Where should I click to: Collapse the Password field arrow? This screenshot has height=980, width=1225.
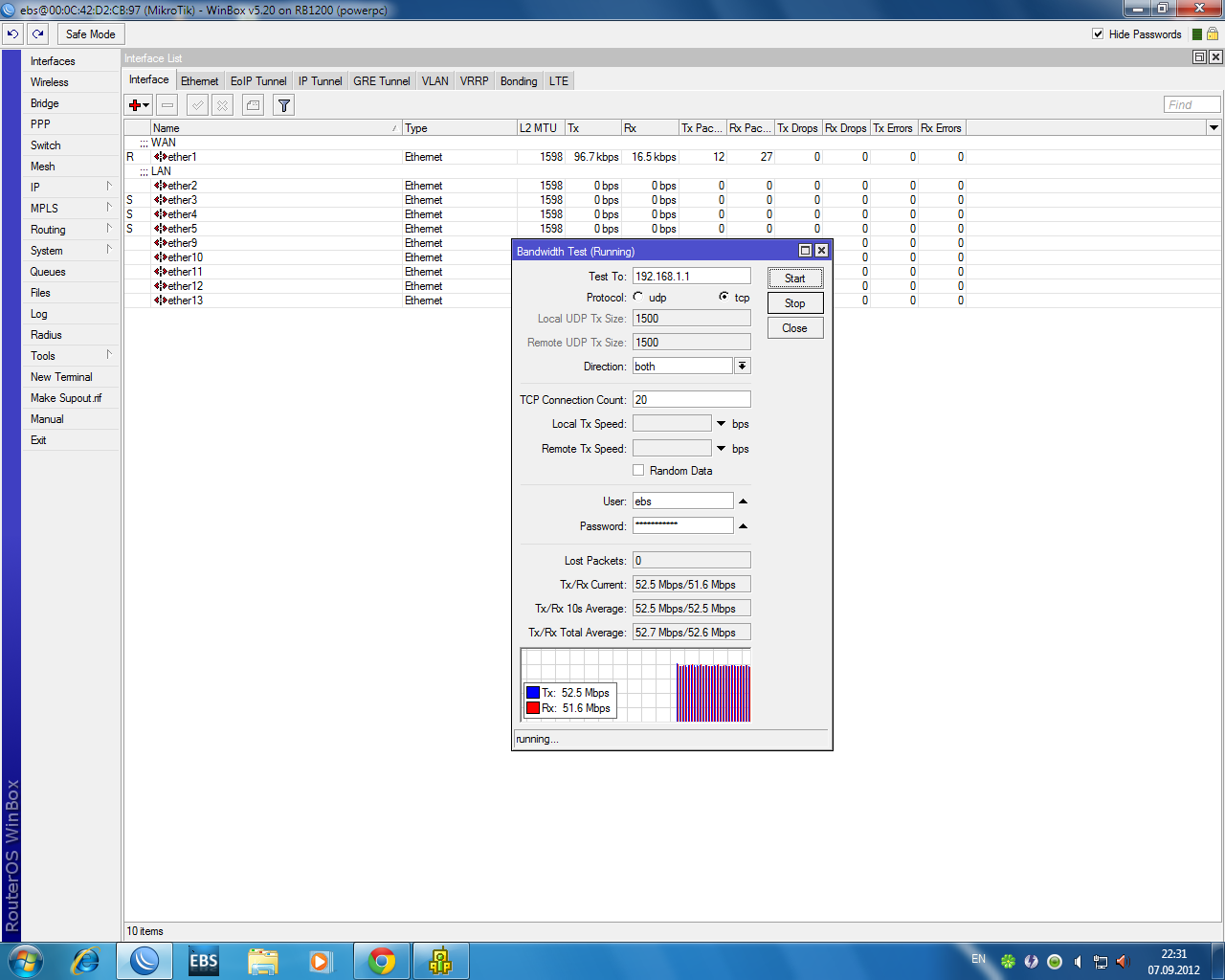[x=743, y=525]
